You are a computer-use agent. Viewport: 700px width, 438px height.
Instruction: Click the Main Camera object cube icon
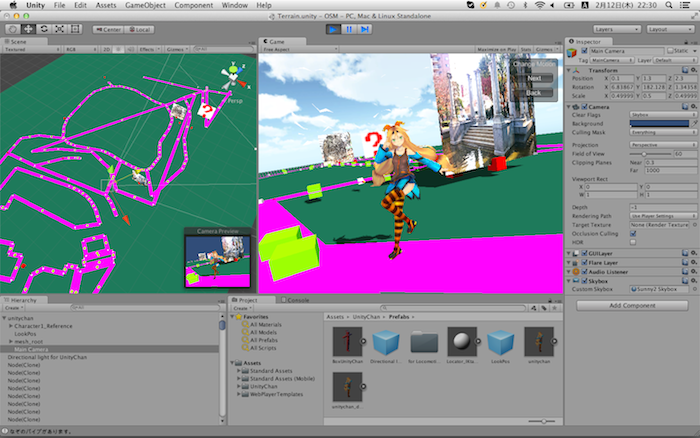click(x=572, y=53)
